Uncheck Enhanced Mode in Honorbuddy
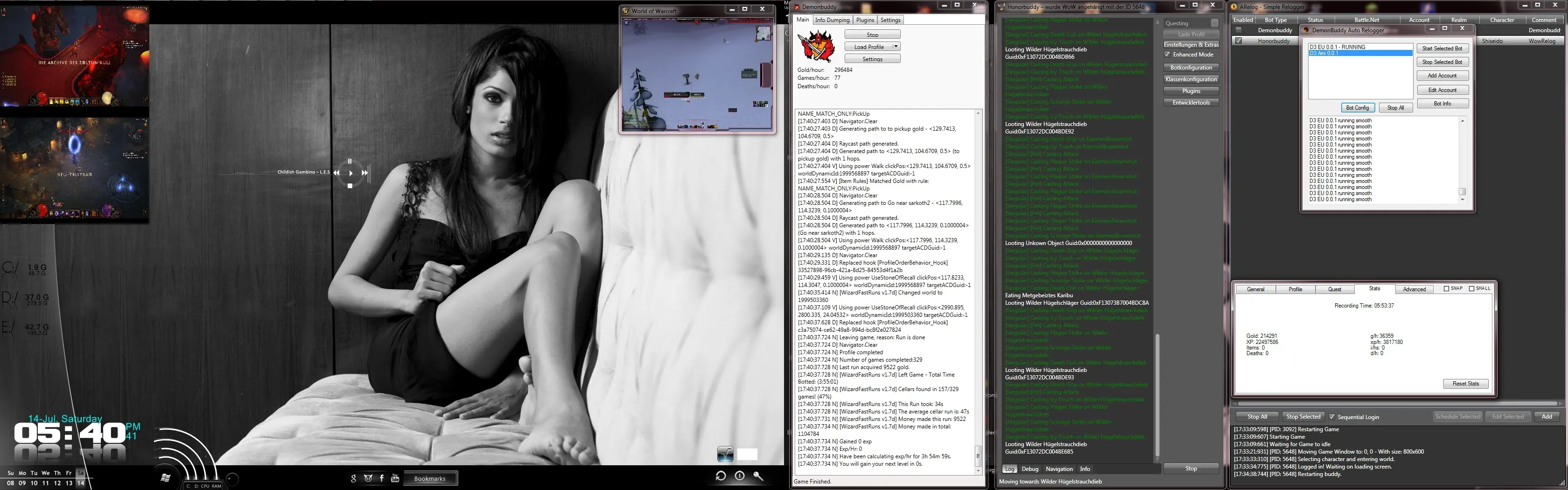Image resolution: width=1568 pixels, height=490 pixels. coord(1168,54)
